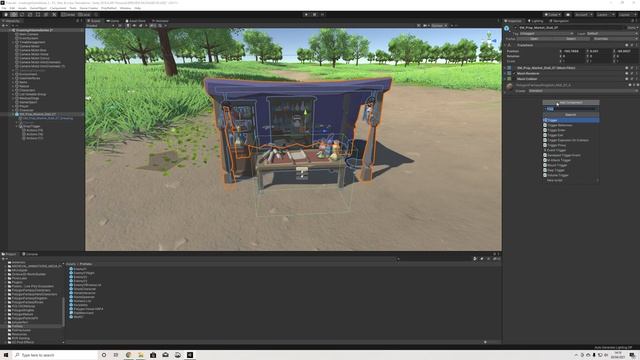Choose the New script option

(x=571, y=180)
